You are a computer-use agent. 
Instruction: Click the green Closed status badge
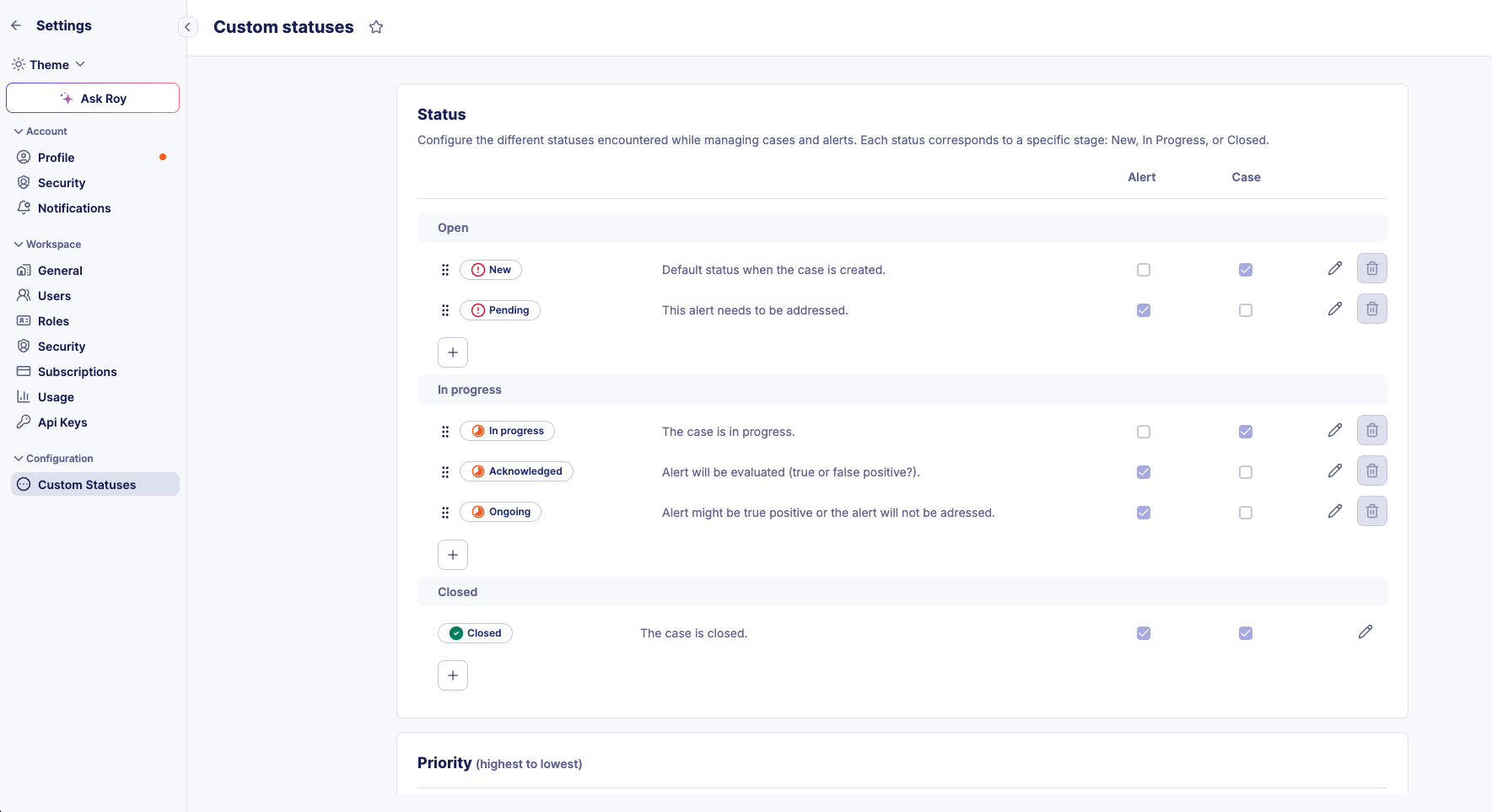pos(475,632)
